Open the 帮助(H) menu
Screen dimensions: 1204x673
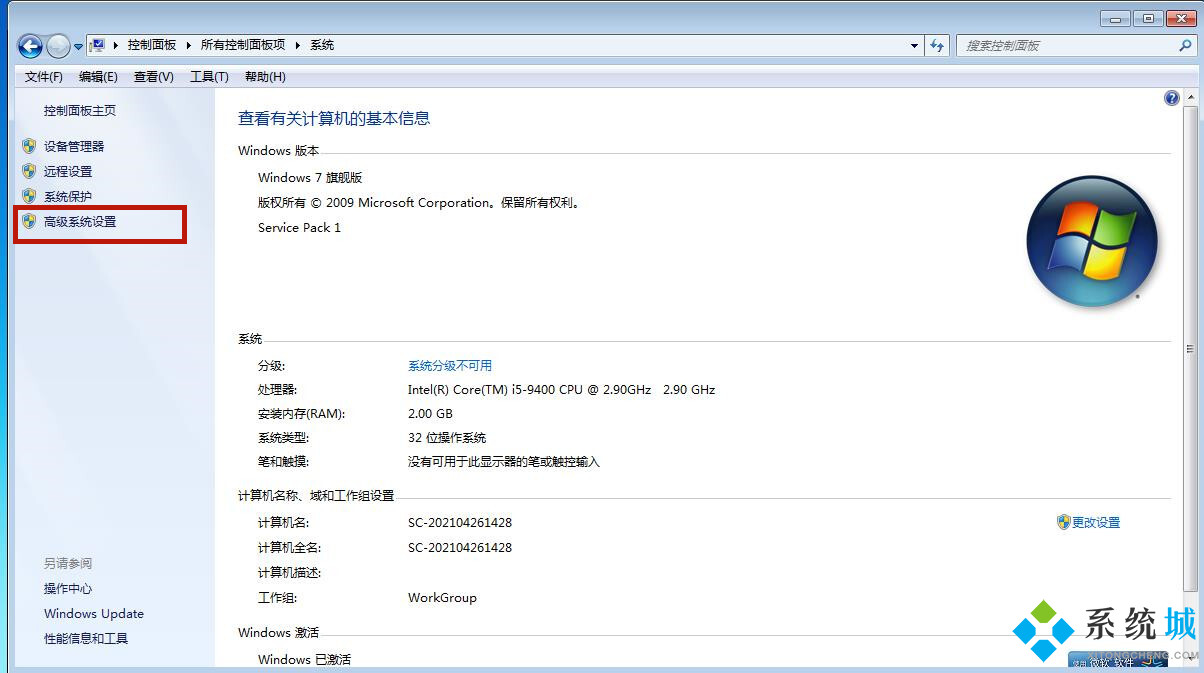pos(265,77)
